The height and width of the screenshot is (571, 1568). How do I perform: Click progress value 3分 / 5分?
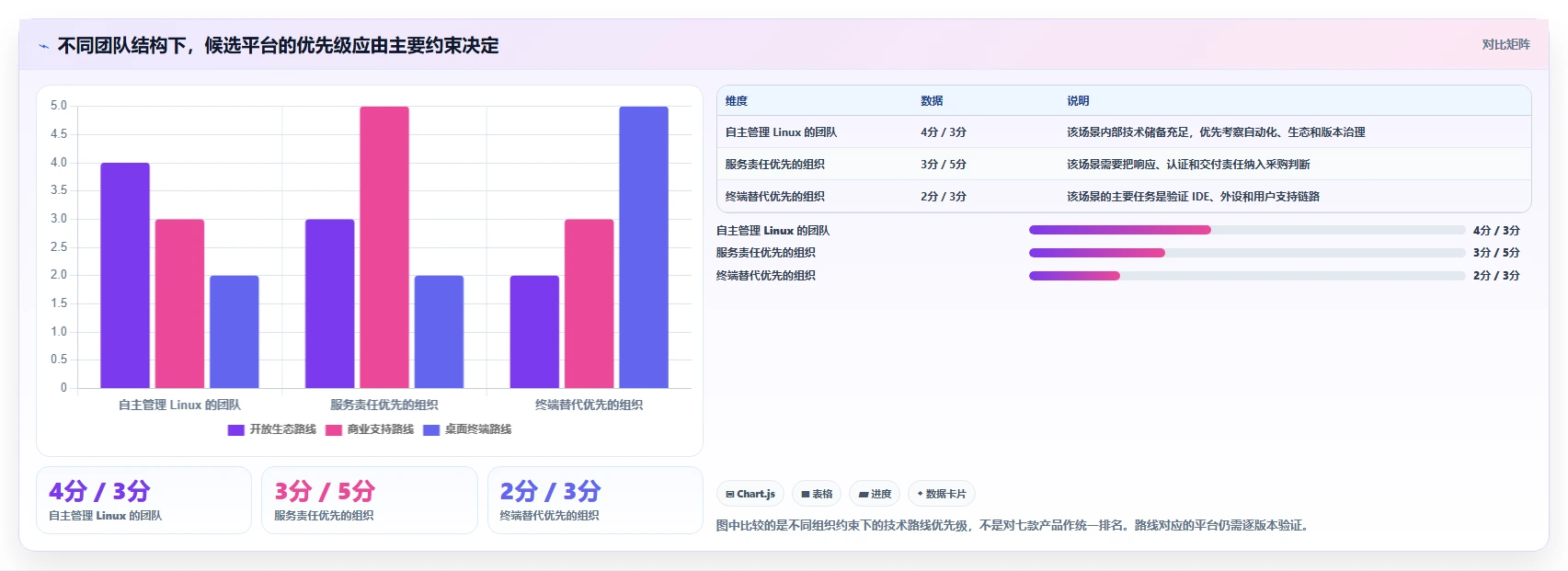[1496, 253]
